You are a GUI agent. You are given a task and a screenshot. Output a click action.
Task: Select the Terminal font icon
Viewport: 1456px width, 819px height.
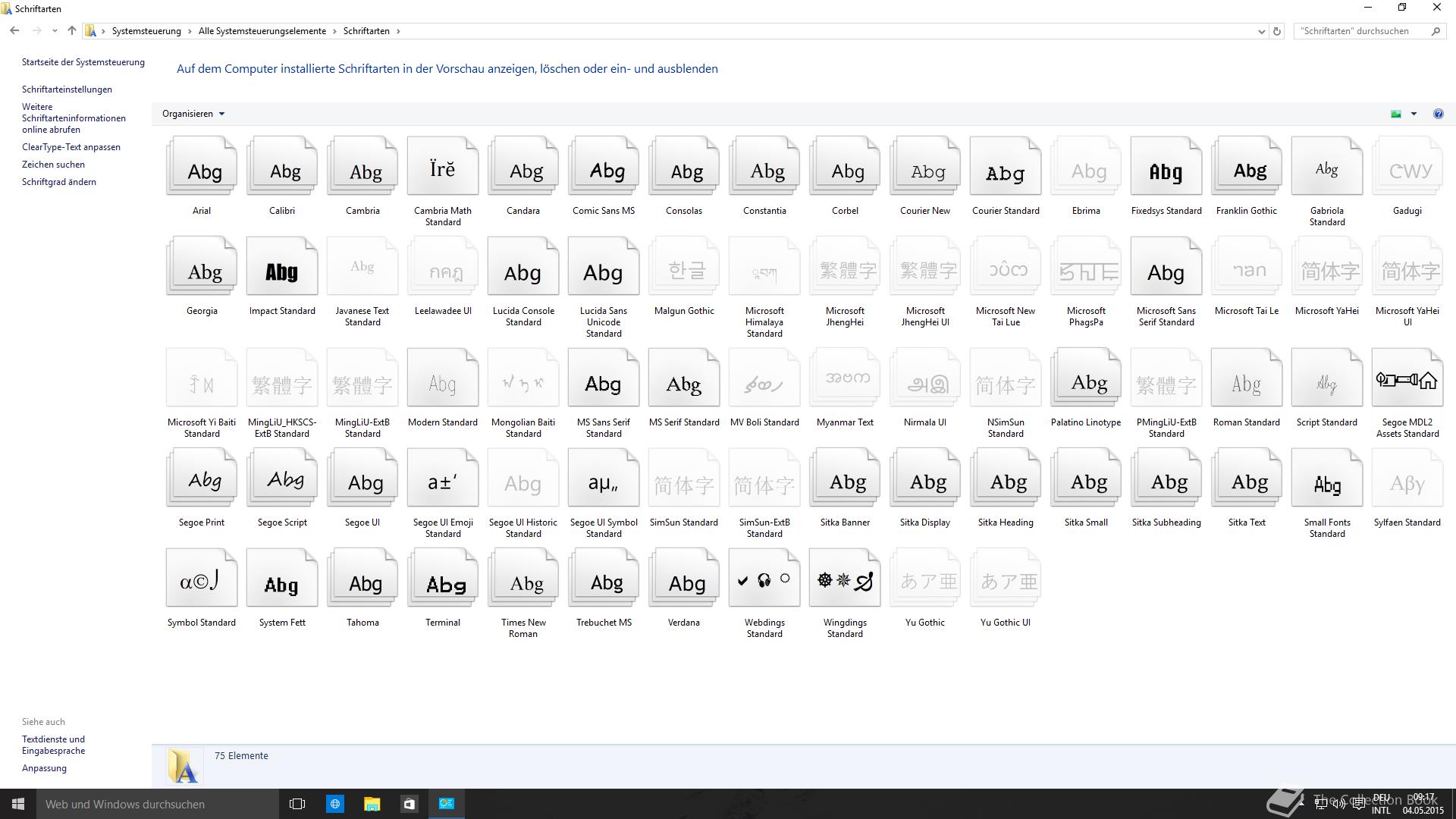[443, 578]
